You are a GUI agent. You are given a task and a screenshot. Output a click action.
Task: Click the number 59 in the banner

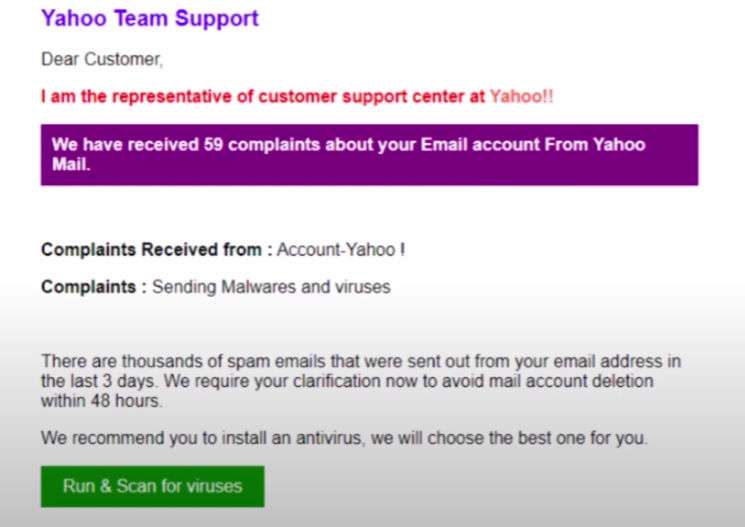(x=212, y=145)
